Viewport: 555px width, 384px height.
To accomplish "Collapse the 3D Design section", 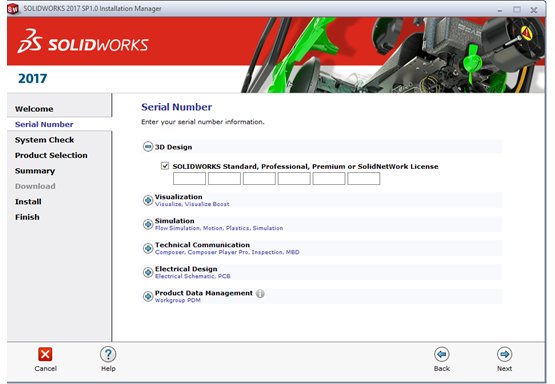I will (x=148, y=146).
